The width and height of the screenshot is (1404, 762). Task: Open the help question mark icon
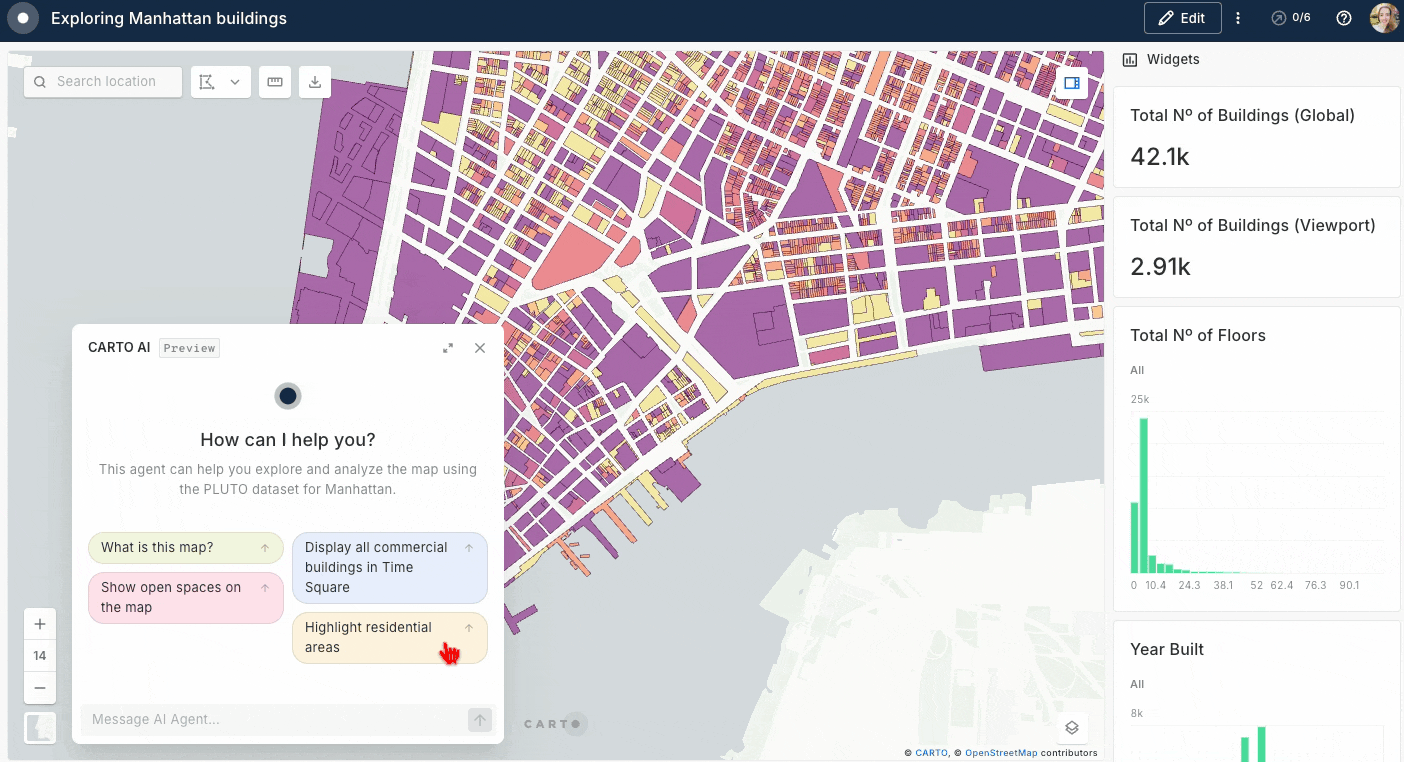(x=1344, y=18)
